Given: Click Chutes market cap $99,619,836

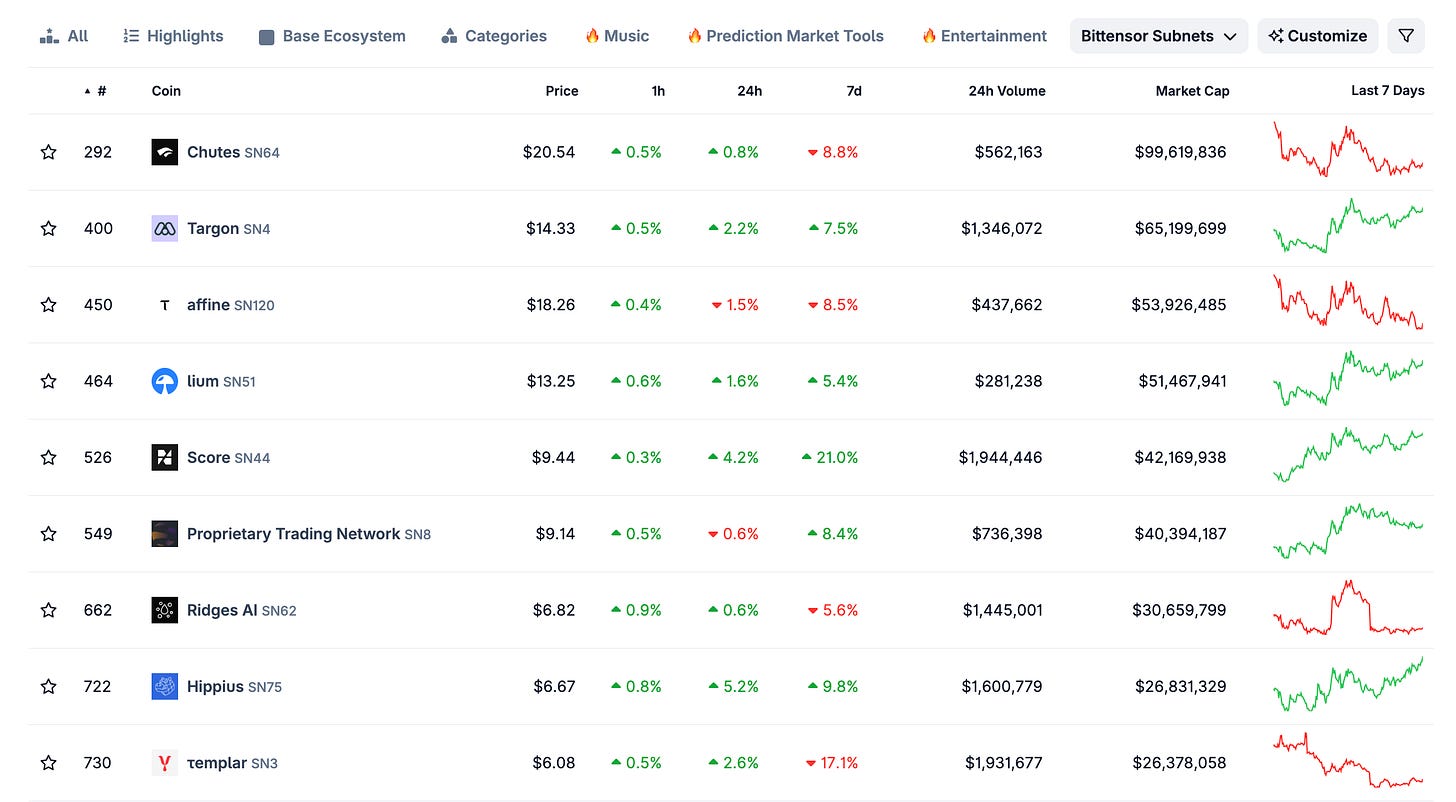Looking at the screenshot, I should 1180,152.
